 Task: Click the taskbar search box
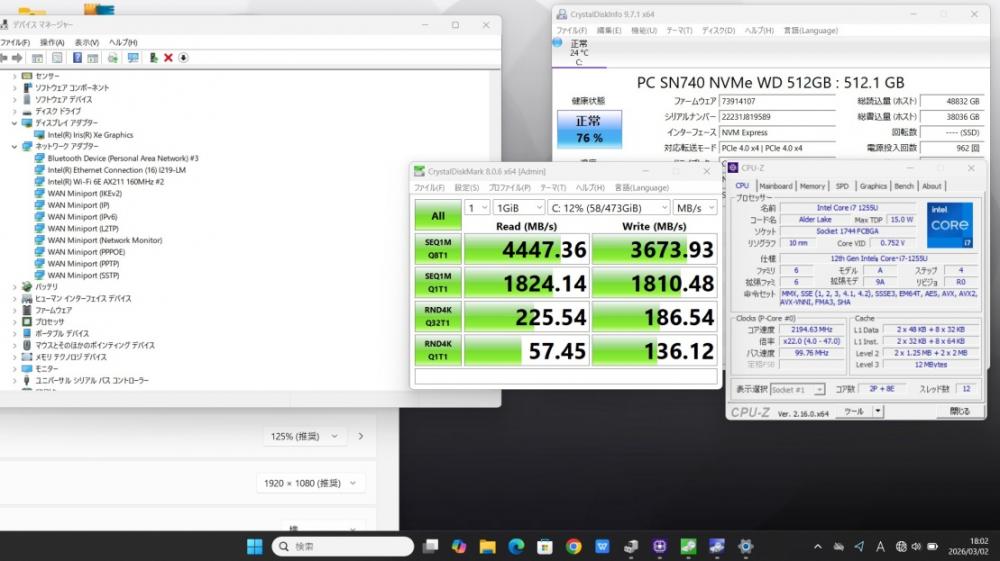pyautogui.click(x=342, y=546)
